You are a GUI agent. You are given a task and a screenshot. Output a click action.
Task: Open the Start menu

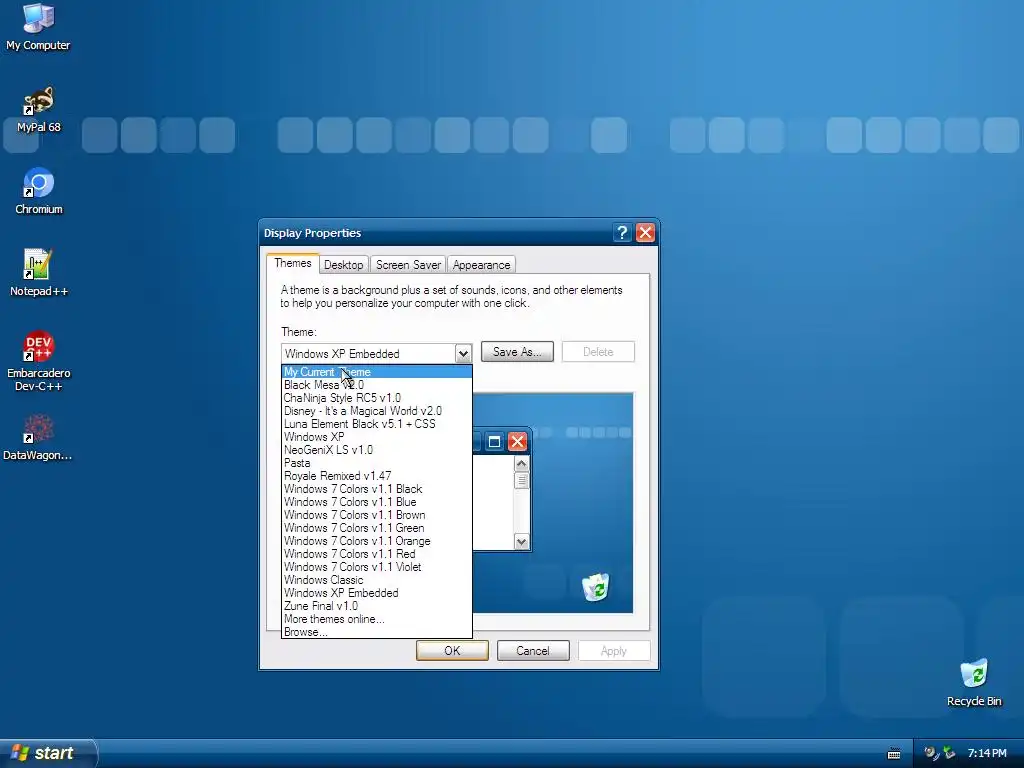click(47, 753)
